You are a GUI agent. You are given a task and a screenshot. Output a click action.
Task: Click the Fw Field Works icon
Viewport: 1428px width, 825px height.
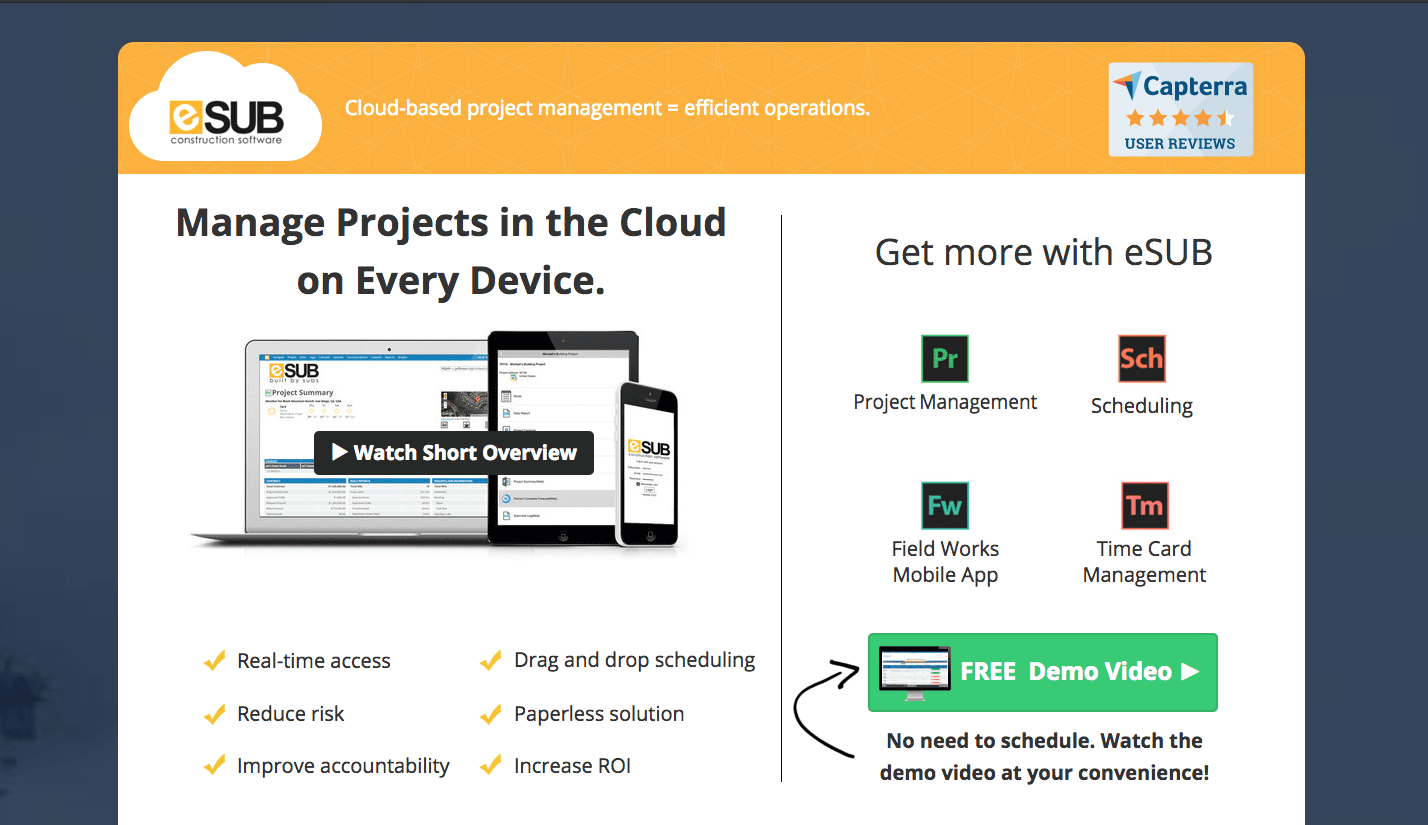click(x=945, y=506)
